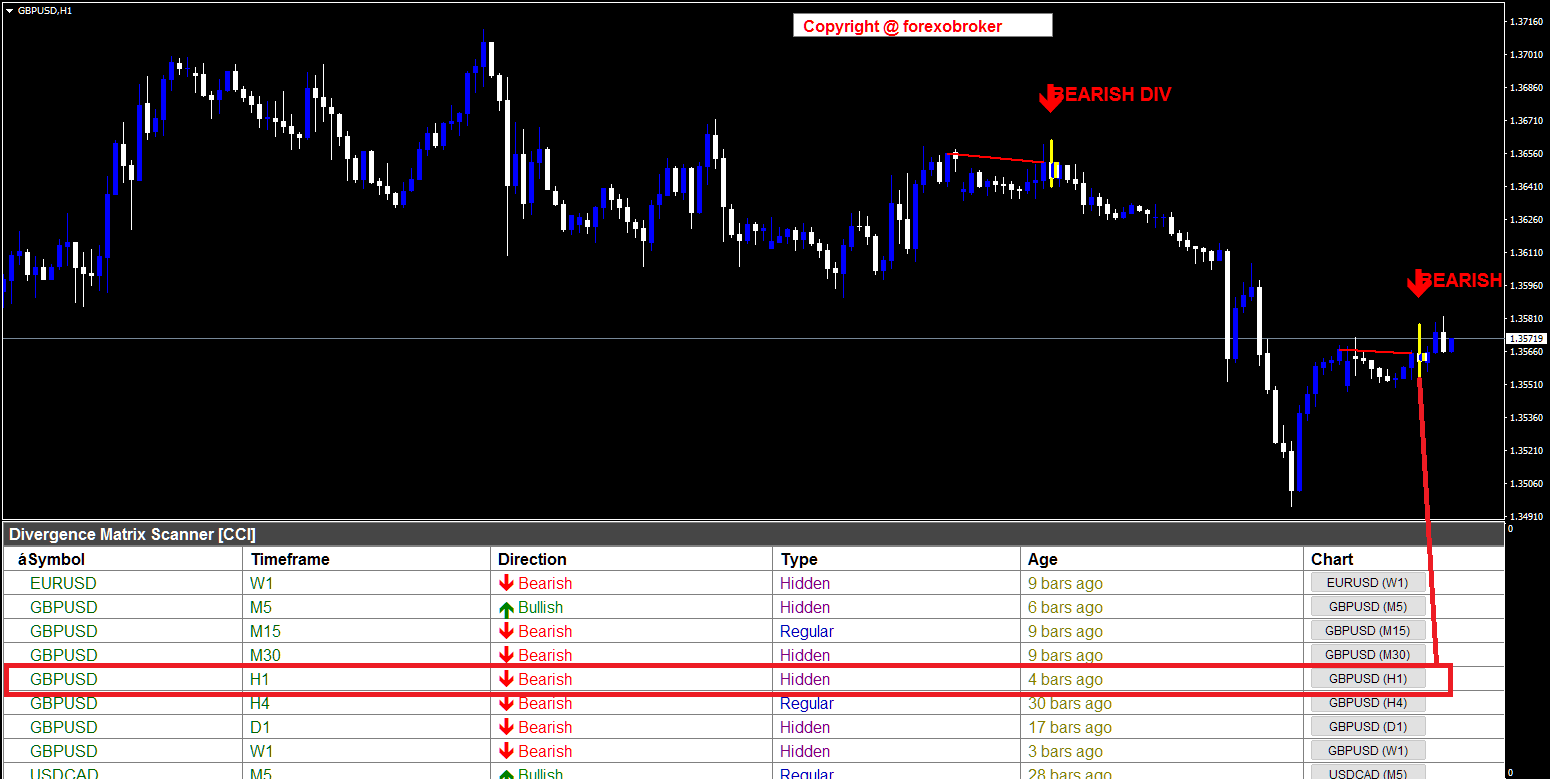Click the bearish arrow in GBPUSD M30 row
Viewport: 1550px width, 779px height.
click(506, 655)
